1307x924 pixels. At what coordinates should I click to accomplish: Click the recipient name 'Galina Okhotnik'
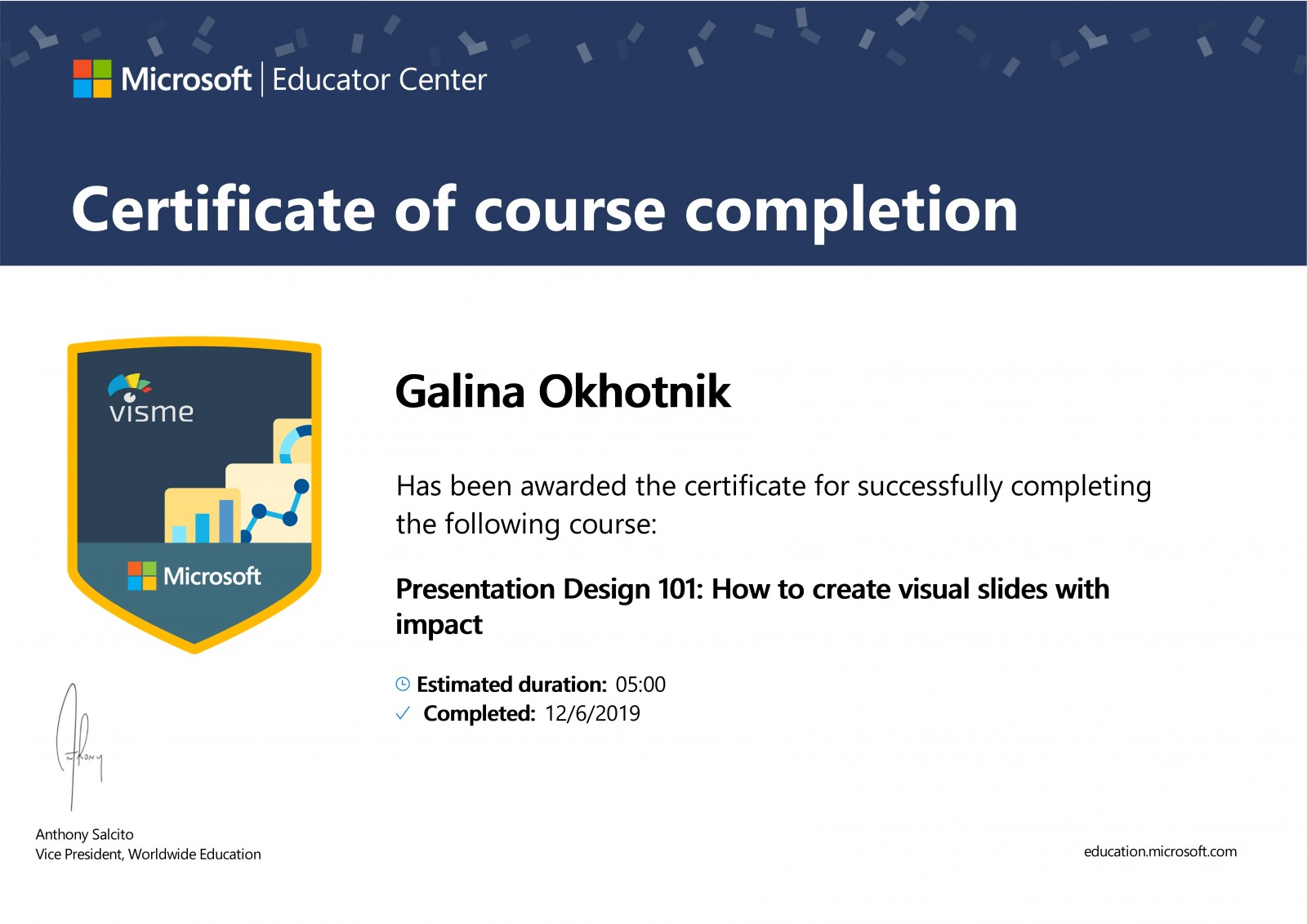pyautogui.click(x=563, y=391)
